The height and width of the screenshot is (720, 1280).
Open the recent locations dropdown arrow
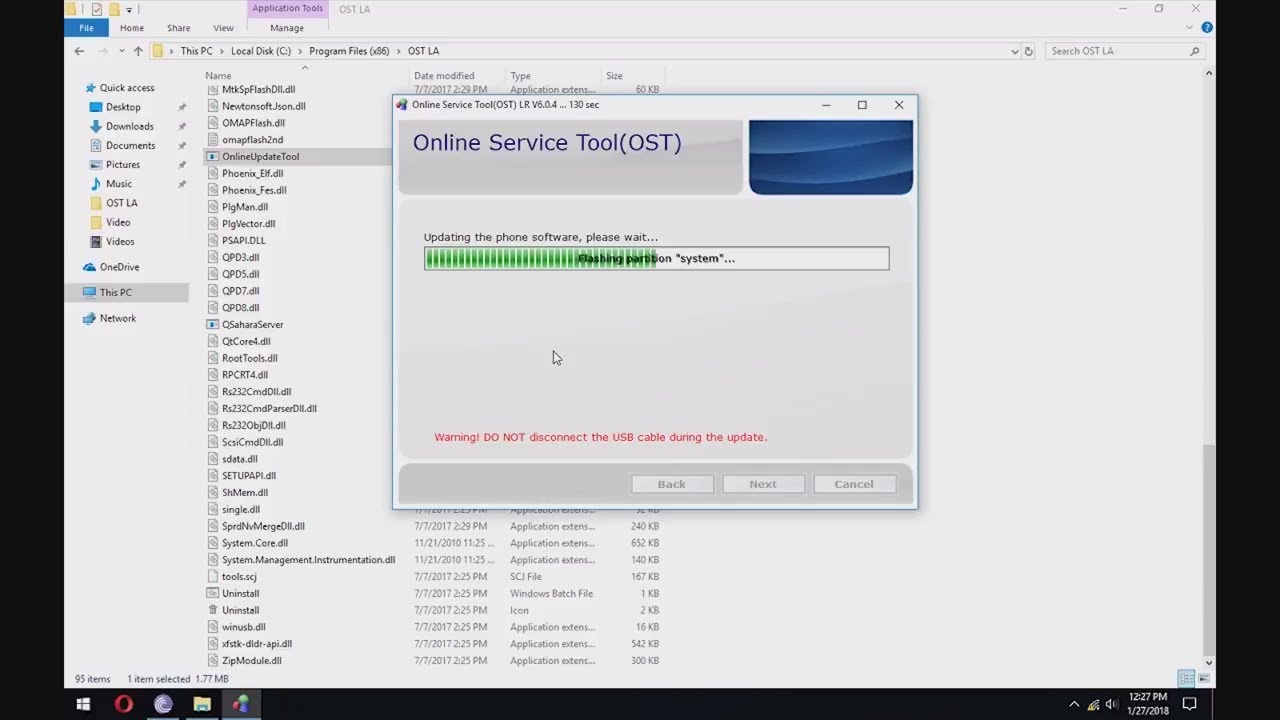coord(122,51)
